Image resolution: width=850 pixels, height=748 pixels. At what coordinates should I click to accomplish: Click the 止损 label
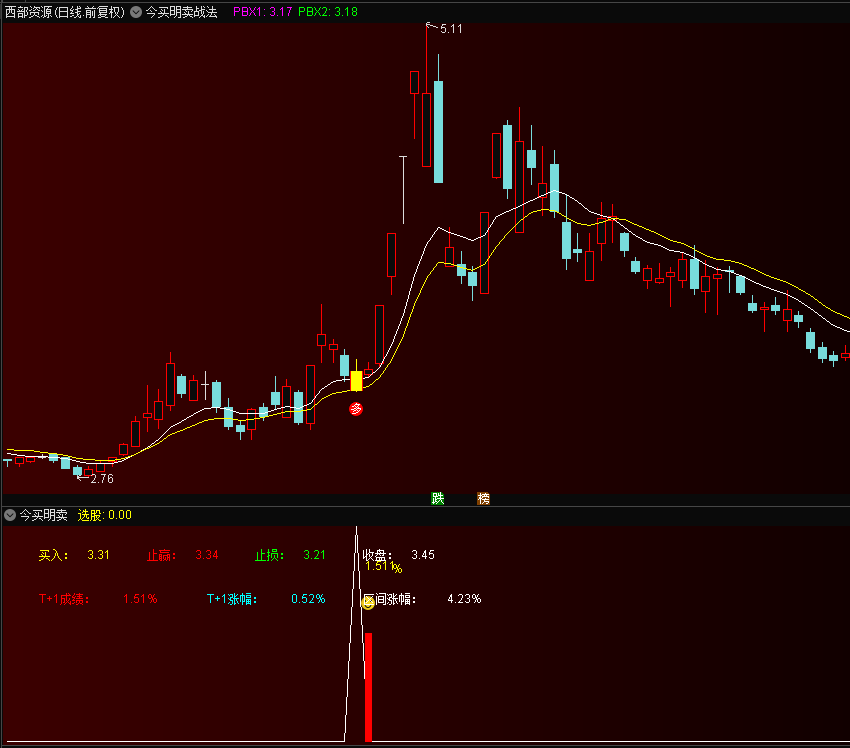269,556
